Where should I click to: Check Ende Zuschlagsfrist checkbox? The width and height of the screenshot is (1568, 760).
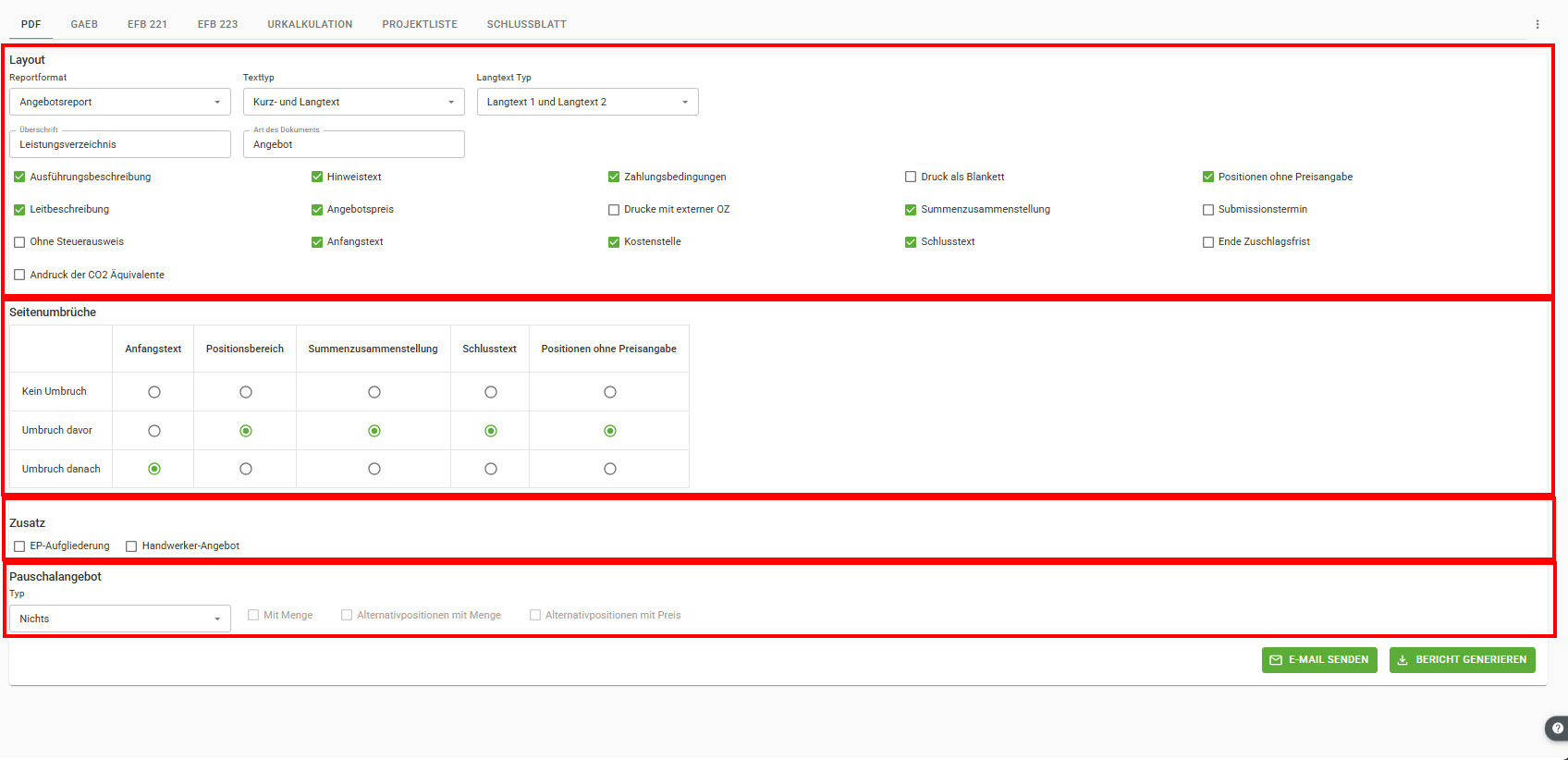[1208, 242]
